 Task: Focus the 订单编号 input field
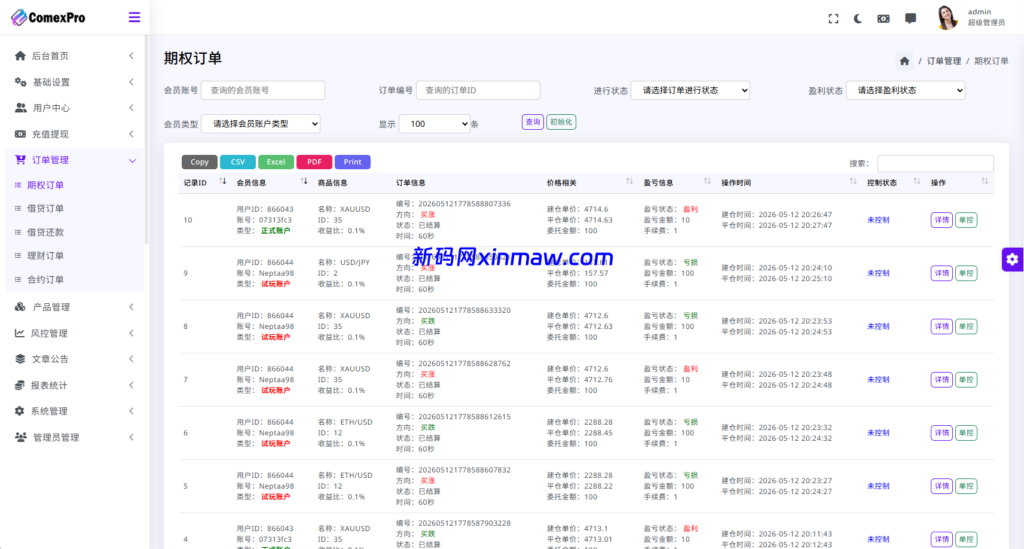coord(478,90)
